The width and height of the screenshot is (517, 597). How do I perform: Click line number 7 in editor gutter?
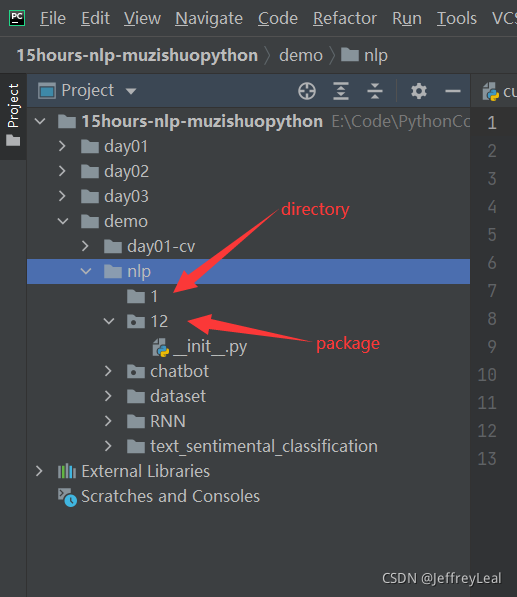492,291
